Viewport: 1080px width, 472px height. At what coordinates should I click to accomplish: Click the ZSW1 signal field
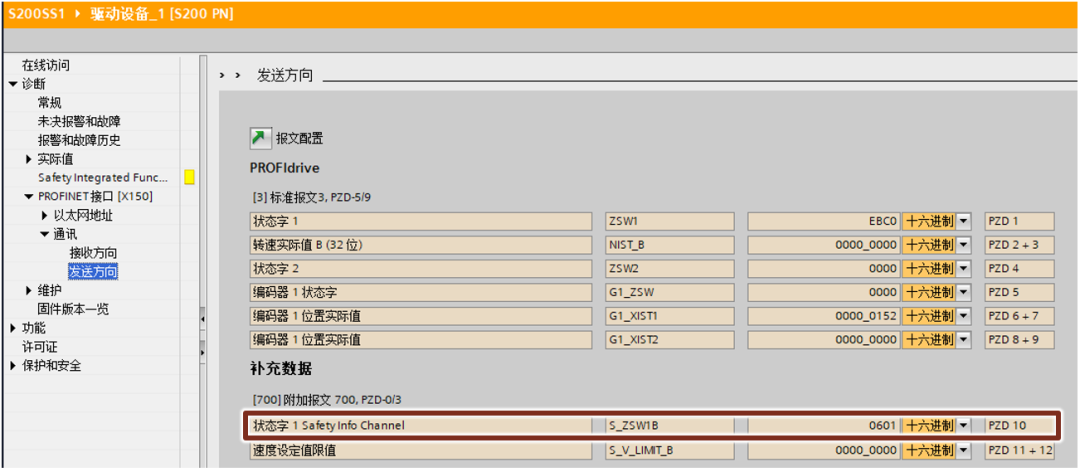[x=669, y=221]
